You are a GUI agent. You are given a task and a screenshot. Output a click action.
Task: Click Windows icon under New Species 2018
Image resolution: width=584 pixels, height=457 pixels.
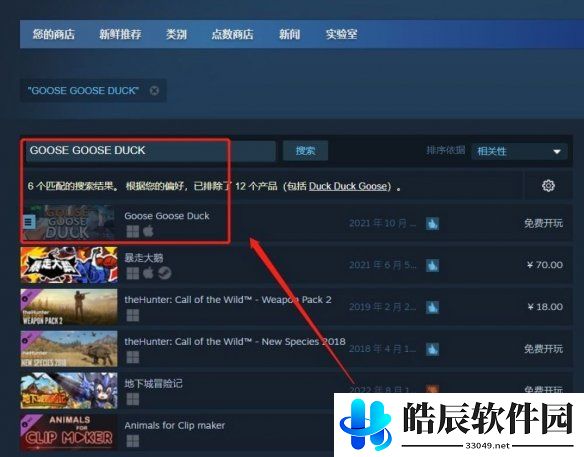pyautogui.click(x=133, y=357)
